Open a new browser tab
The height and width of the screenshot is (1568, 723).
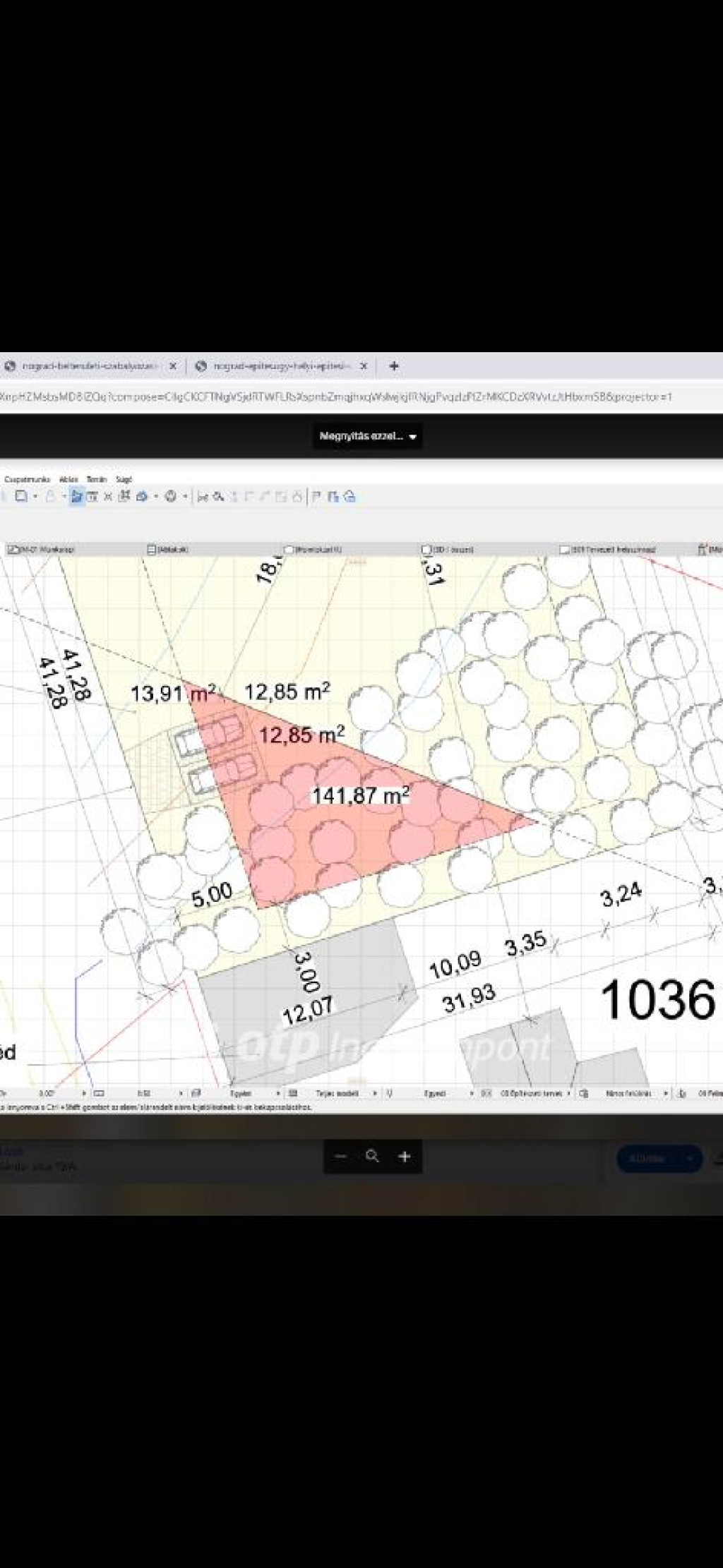pyautogui.click(x=394, y=366)
